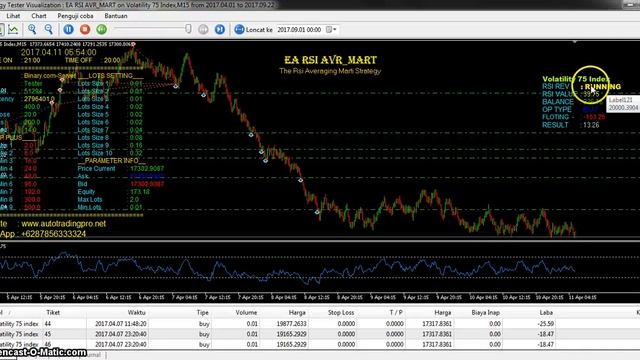Viewport: 640px width, 360px height.
Task: Click the 11 Apr 04:15 time axis label
Action: (582, 297)
